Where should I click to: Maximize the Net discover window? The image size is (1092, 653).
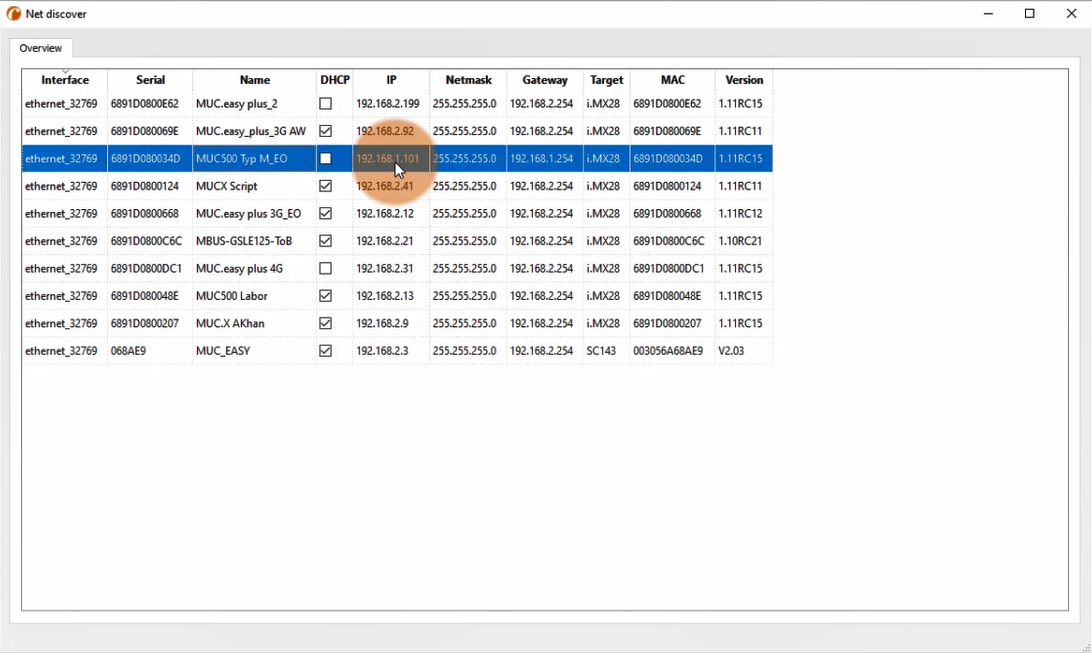pyautogui.click(x=1030, y=13)
